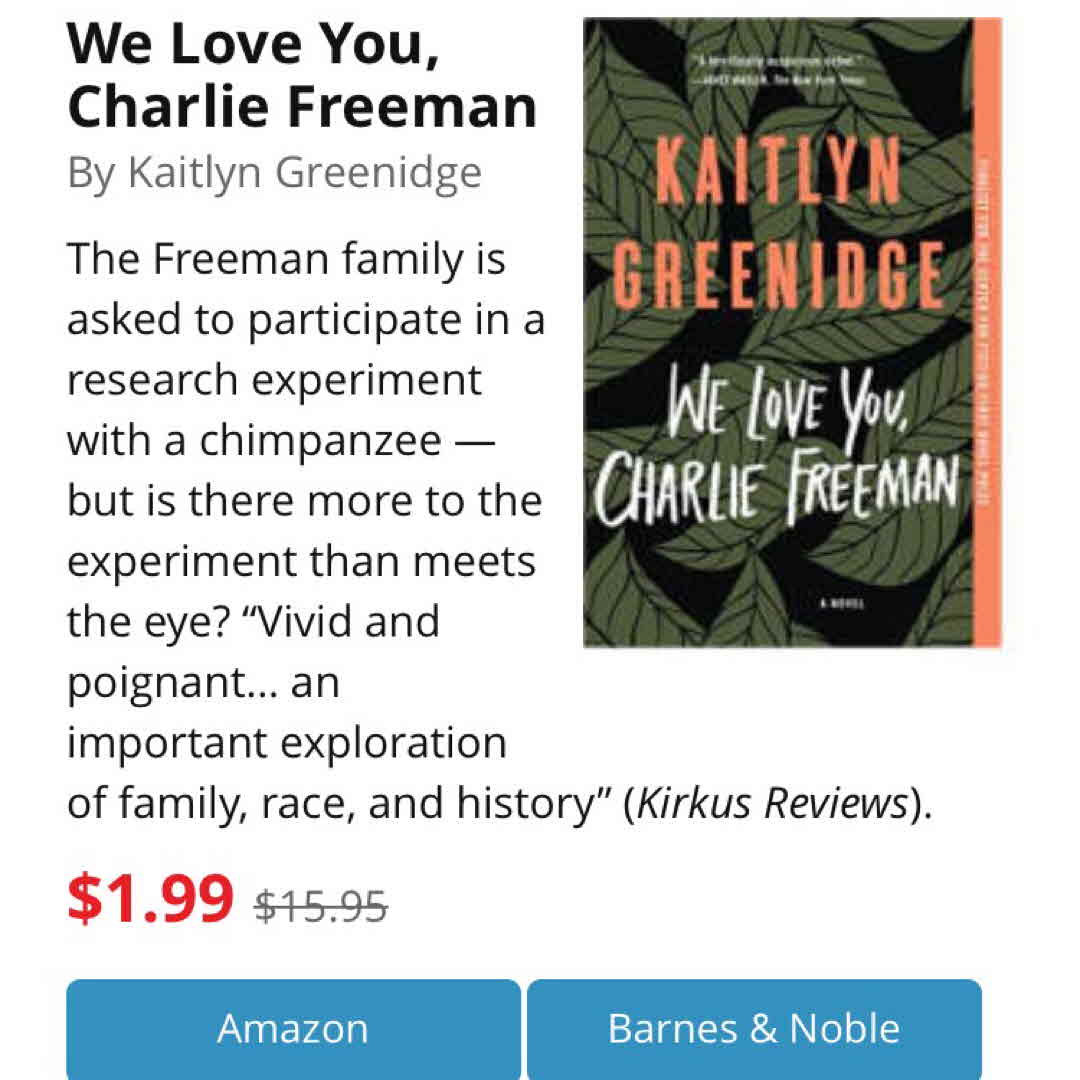Tap the small 'A Novel' label on cover
The width and height of the screenshot is (1080, 1080).
(x=838, y=605)
